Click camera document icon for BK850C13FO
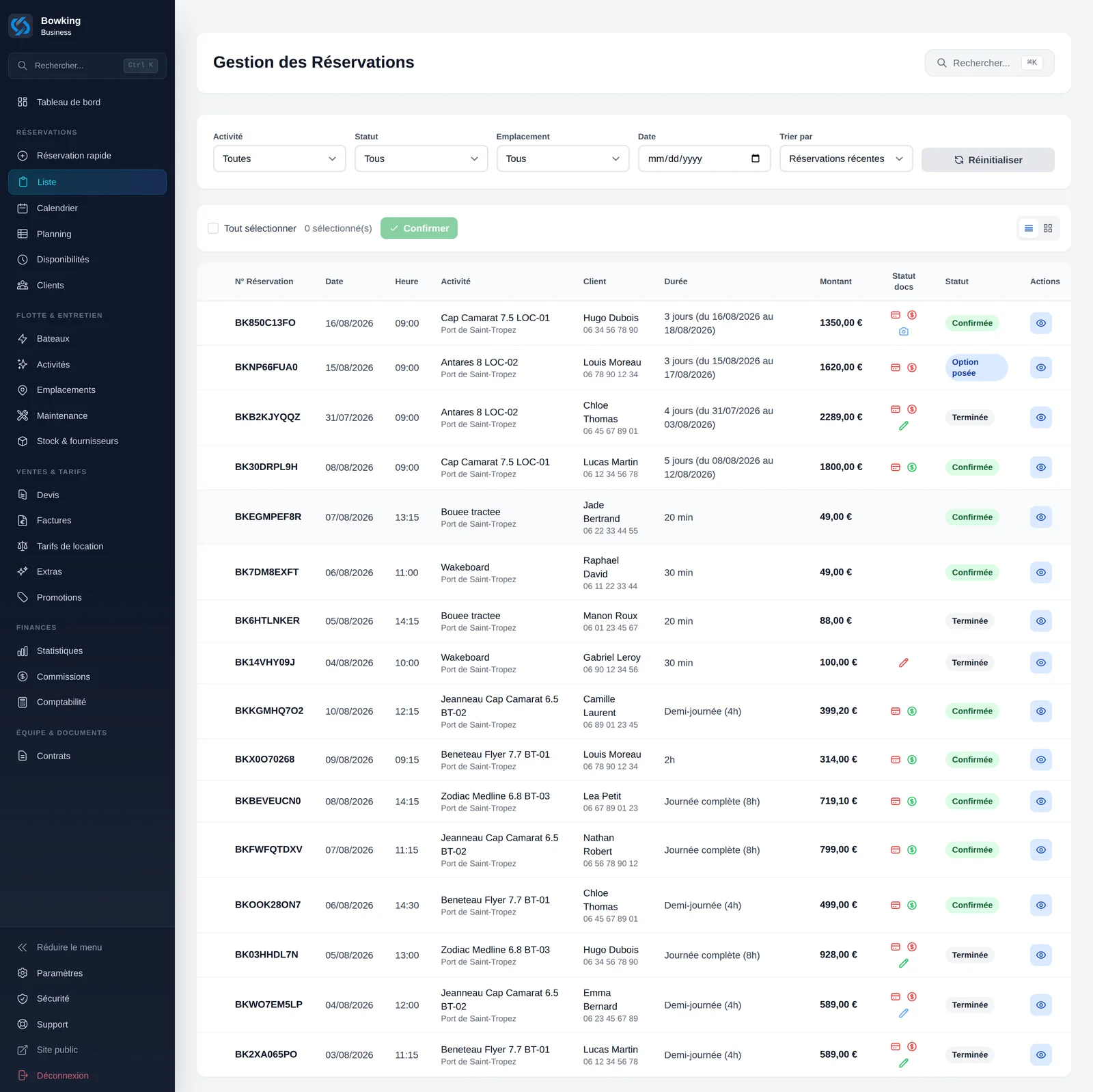Screen dimensions: 1093x1092 904,331
